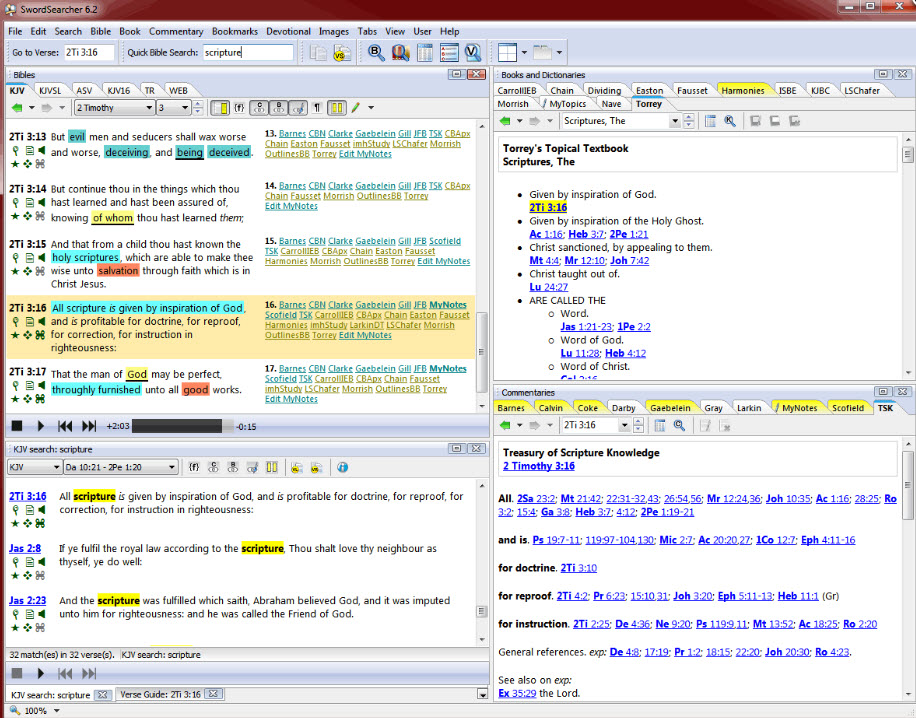Toggle user notes link button in Bibles toolbar
The width and height of the screenshot is (916, 718).
pos(299,107)
